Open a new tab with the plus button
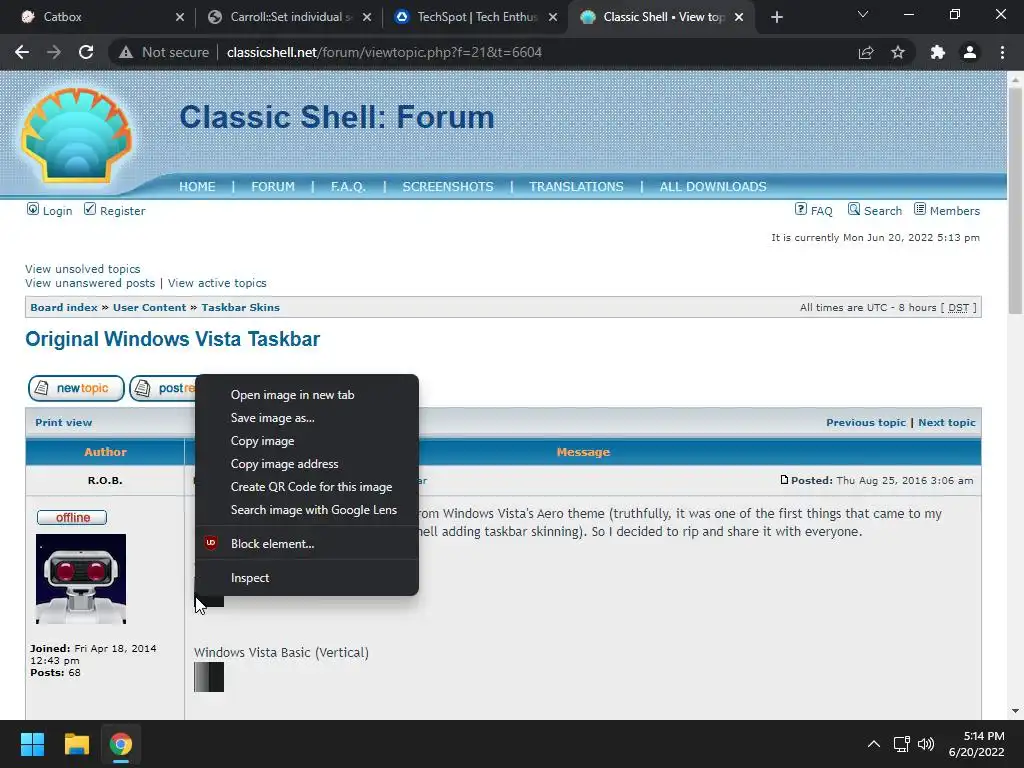 pyautogui.click(x=776, y=17)
